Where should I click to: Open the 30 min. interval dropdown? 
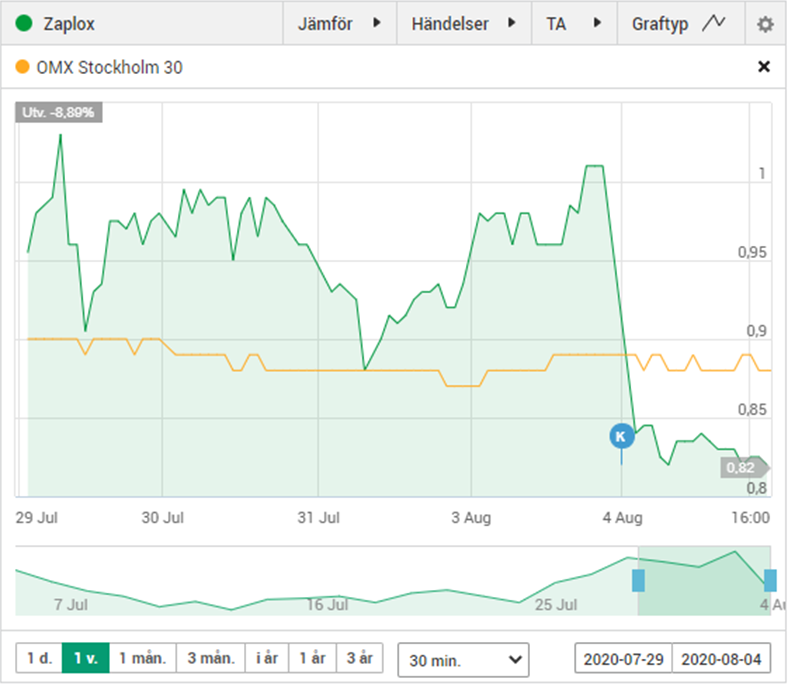pos(463,659)
